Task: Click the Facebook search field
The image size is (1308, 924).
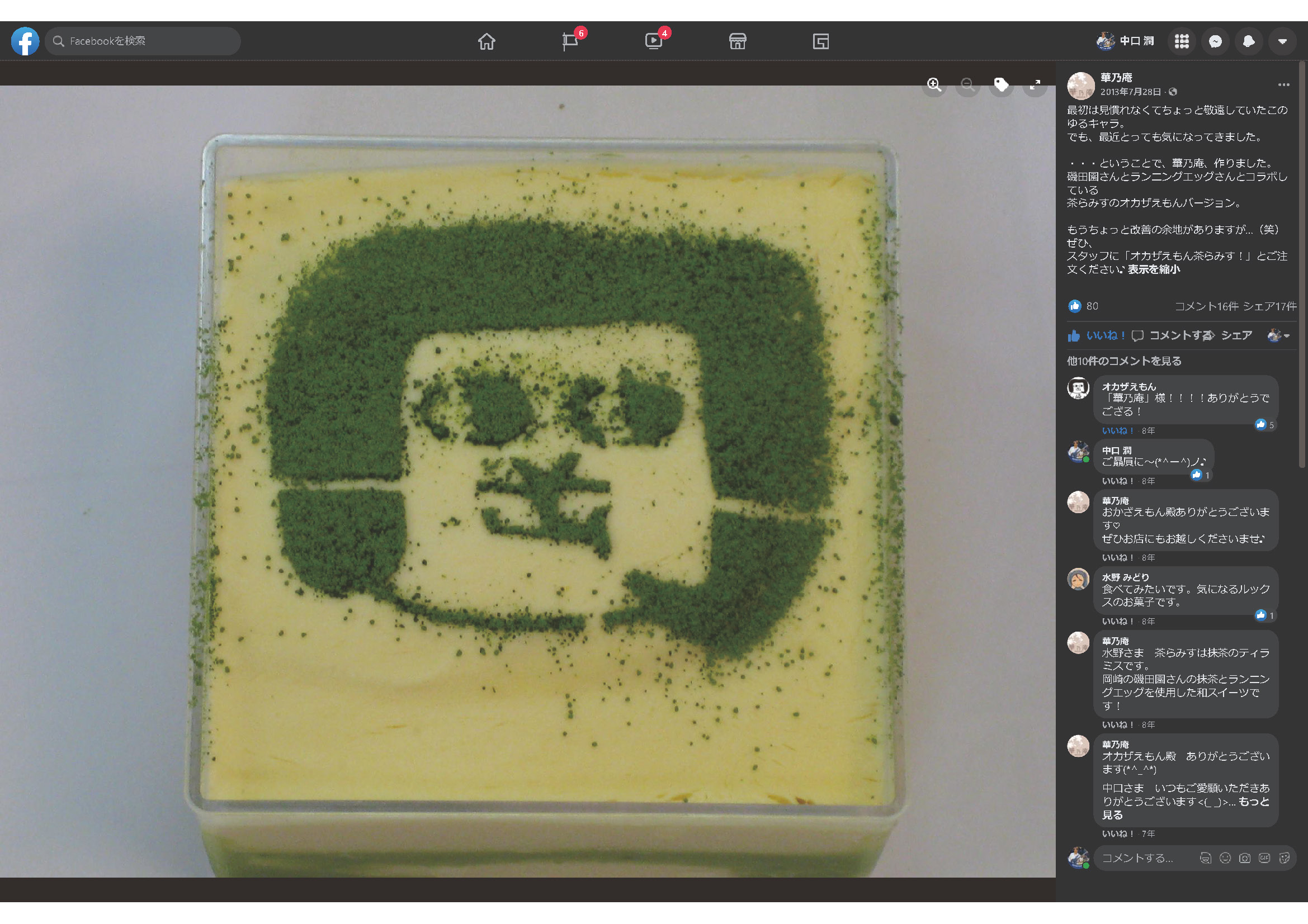Action: [143, 41]
